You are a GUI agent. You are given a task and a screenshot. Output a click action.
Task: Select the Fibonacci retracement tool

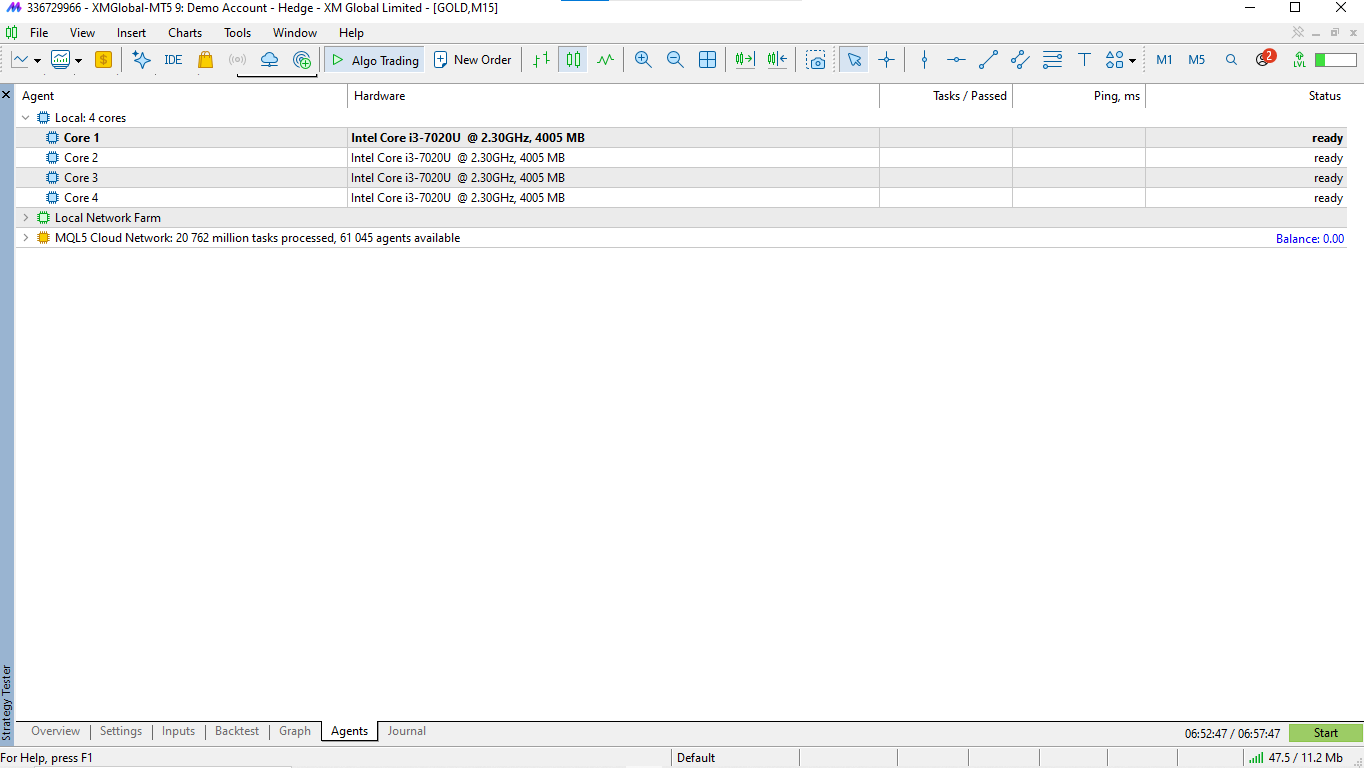[1052, 60]
